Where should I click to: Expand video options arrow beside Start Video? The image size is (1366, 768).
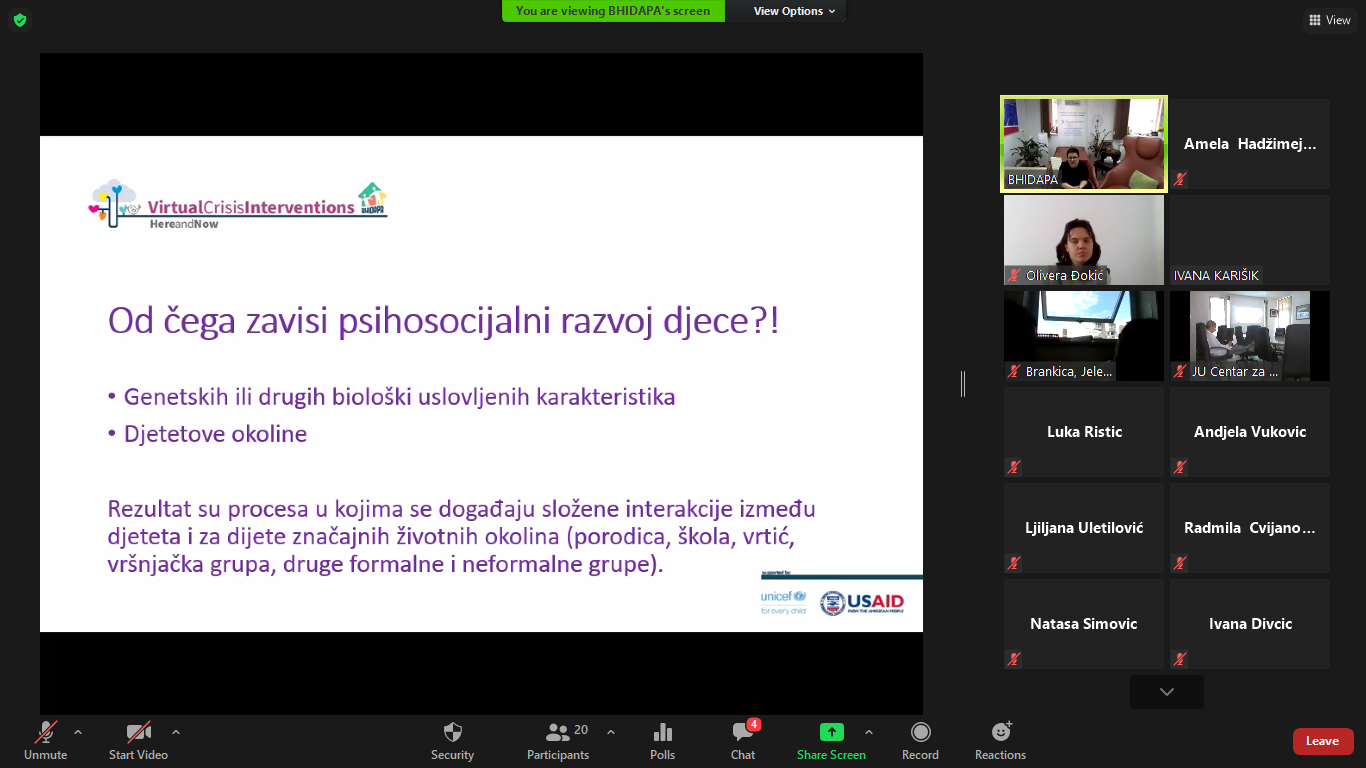pyautogui.click(x=176, y=731)
